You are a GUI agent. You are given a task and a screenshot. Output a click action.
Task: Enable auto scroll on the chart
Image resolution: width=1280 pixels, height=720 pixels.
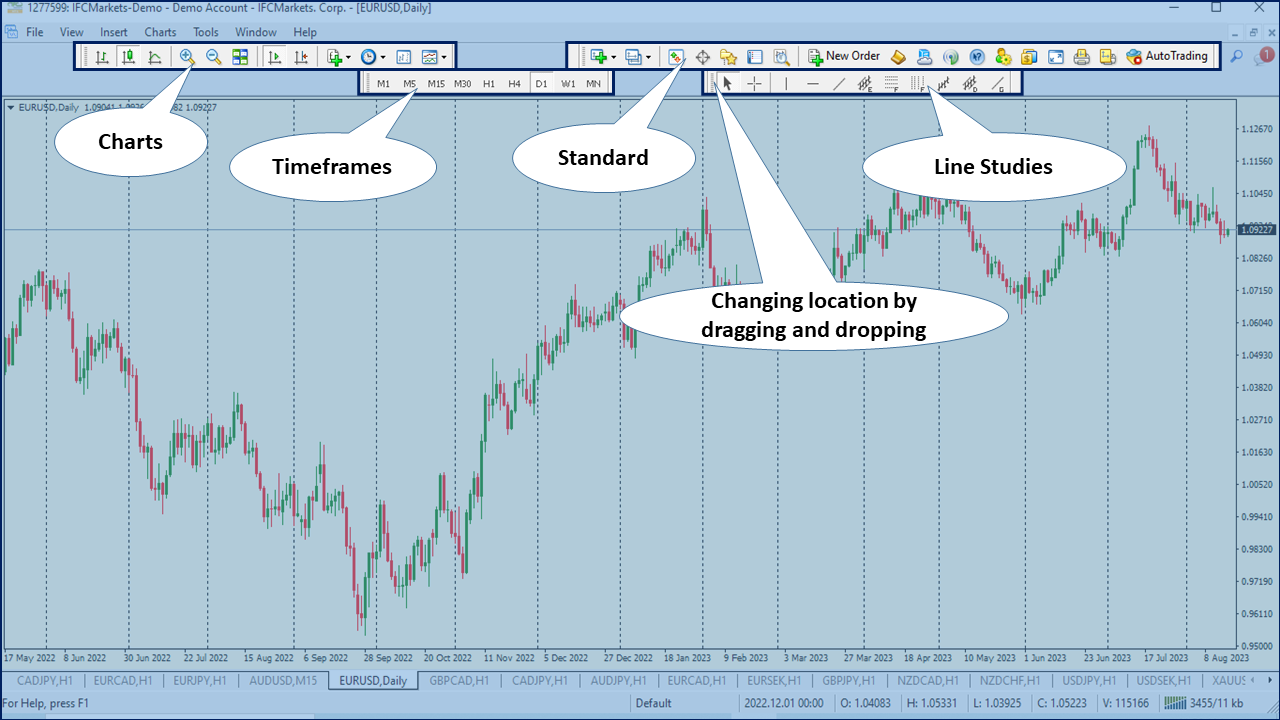pos(275,57)
